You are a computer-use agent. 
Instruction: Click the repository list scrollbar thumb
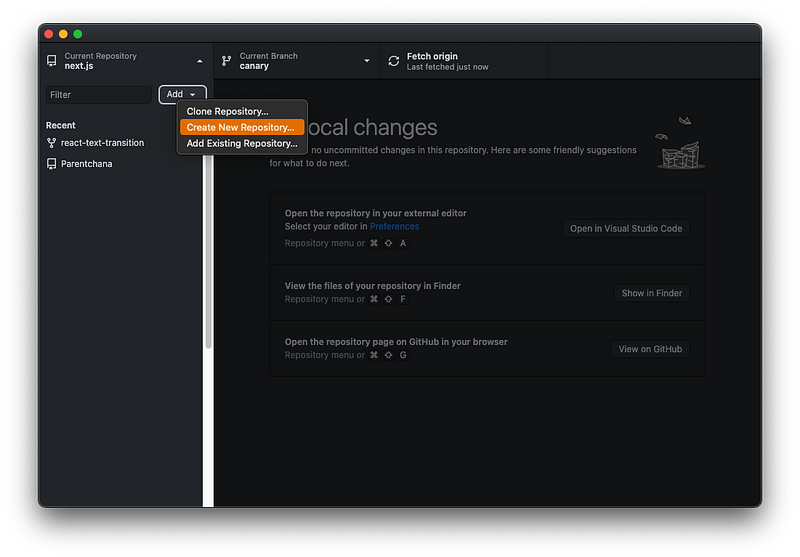[x=208, y=252]
